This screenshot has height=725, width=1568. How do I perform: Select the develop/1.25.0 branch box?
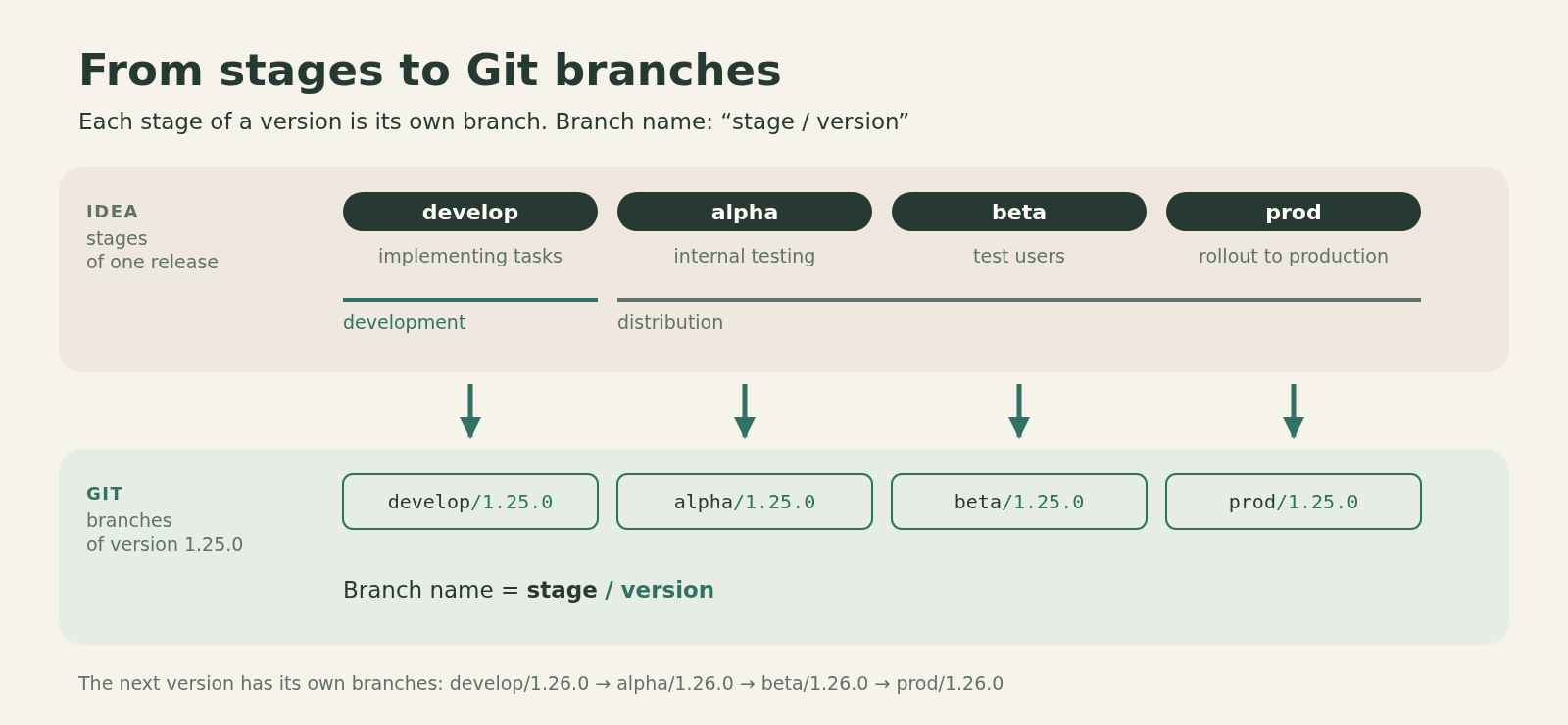click(x=470, y=502)
